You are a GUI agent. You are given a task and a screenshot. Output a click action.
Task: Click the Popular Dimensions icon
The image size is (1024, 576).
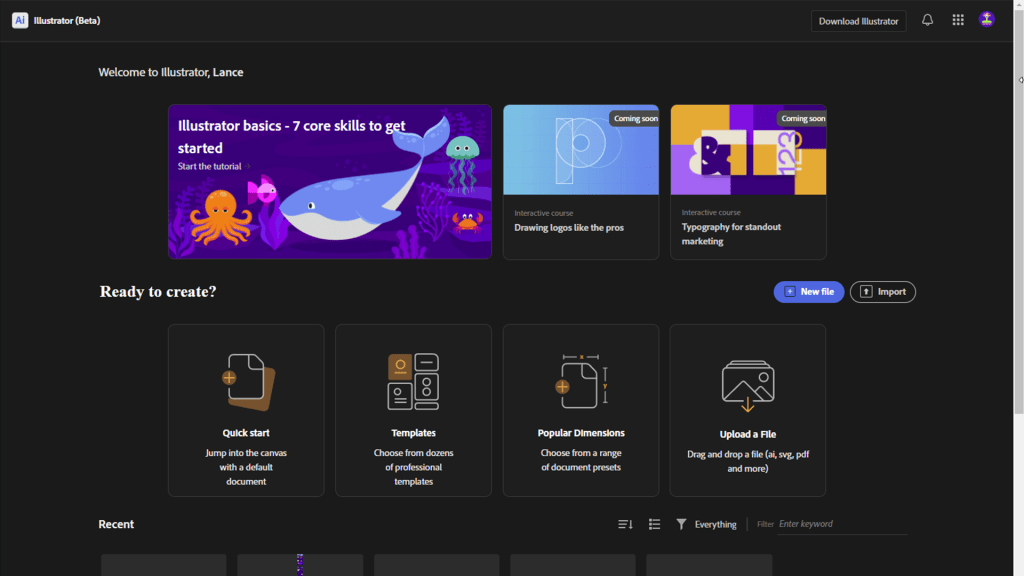[x=581, y=382]
